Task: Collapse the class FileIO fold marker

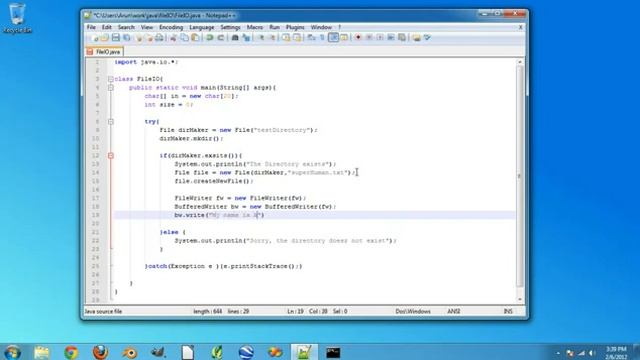Action: coord(111,79)
